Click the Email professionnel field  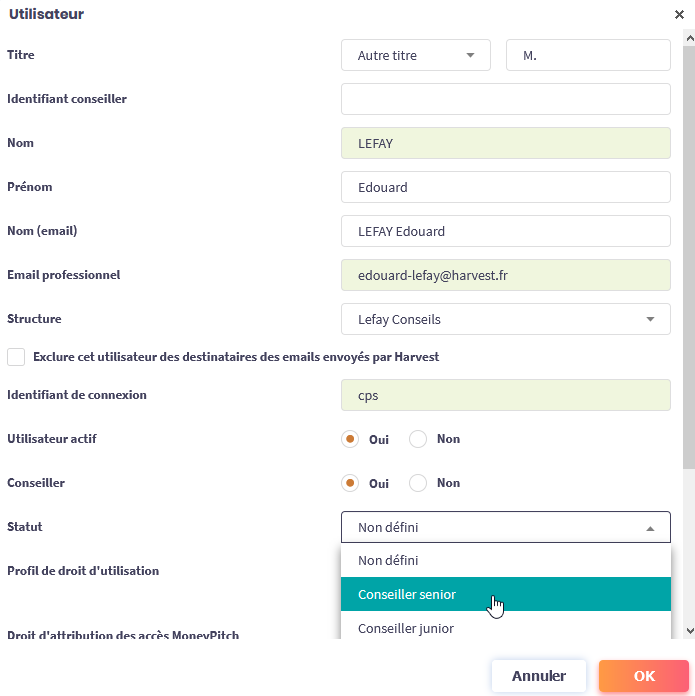click(x=505, y=275)
